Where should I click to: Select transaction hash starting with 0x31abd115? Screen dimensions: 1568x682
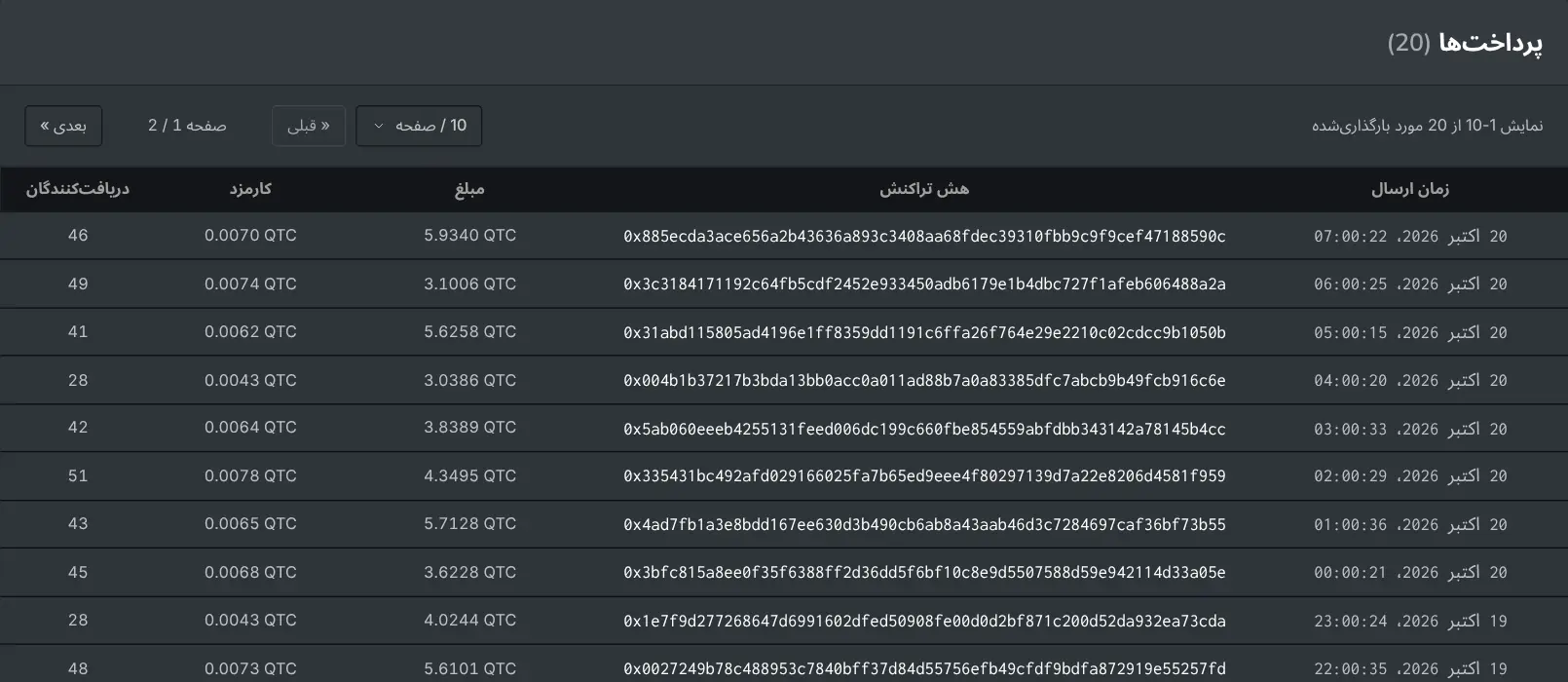(924, 332)
